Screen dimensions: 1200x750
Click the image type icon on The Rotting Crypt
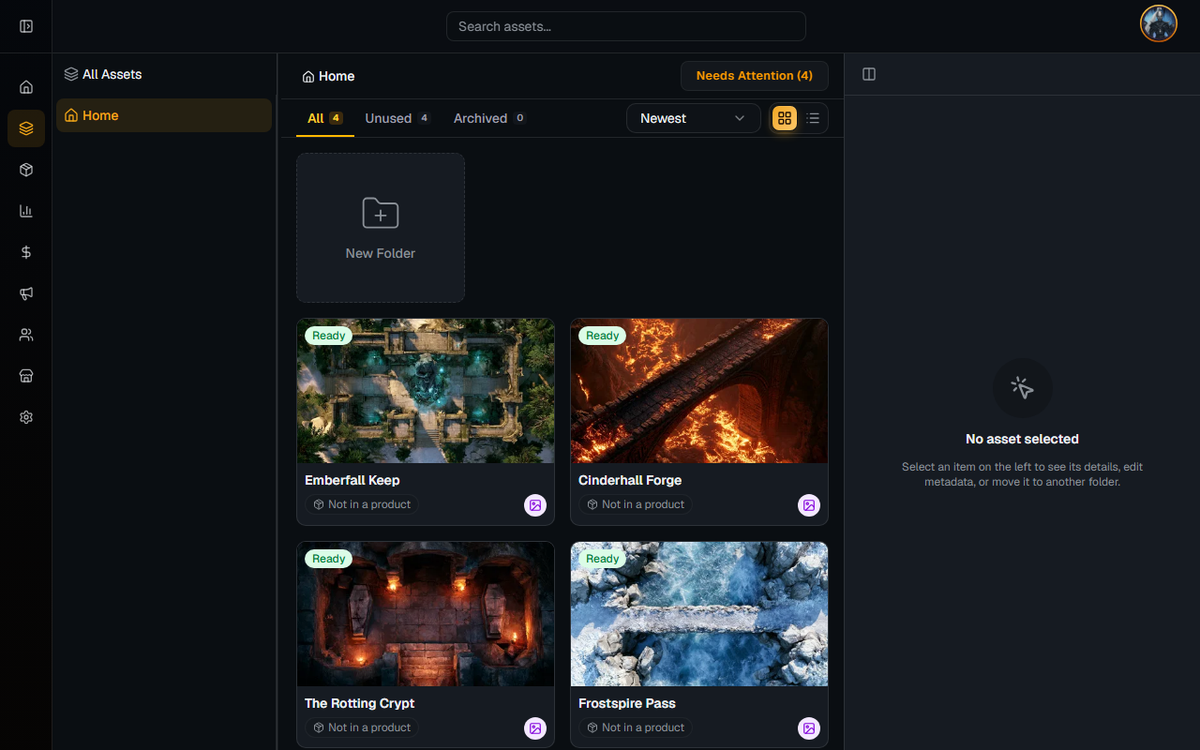tap(535, 728)
